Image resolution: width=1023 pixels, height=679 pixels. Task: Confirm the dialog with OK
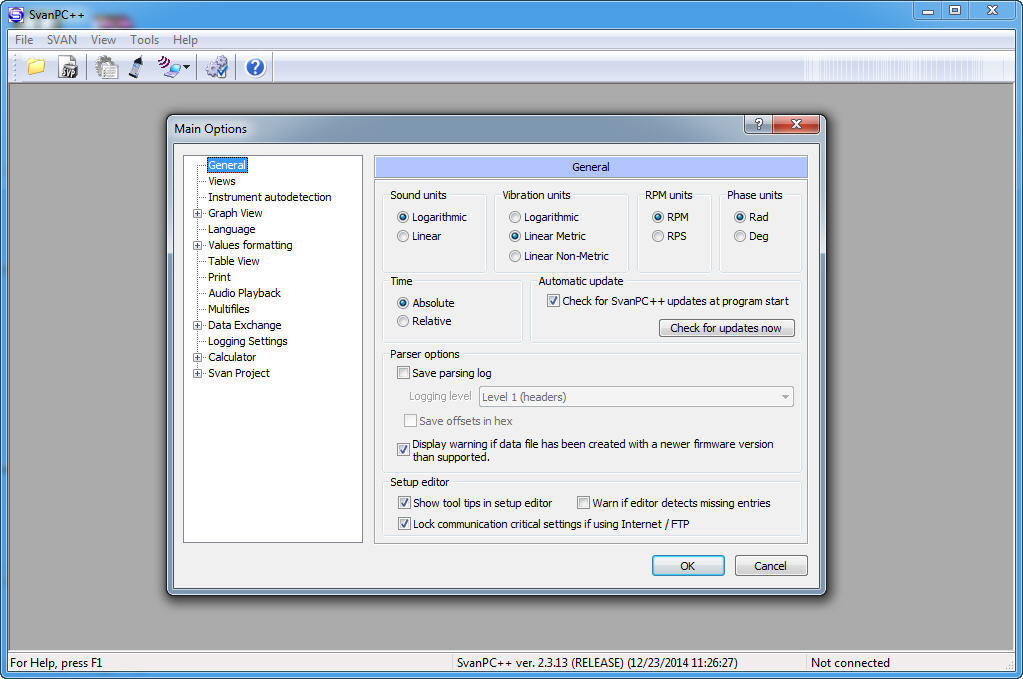[x=688, y=566]
